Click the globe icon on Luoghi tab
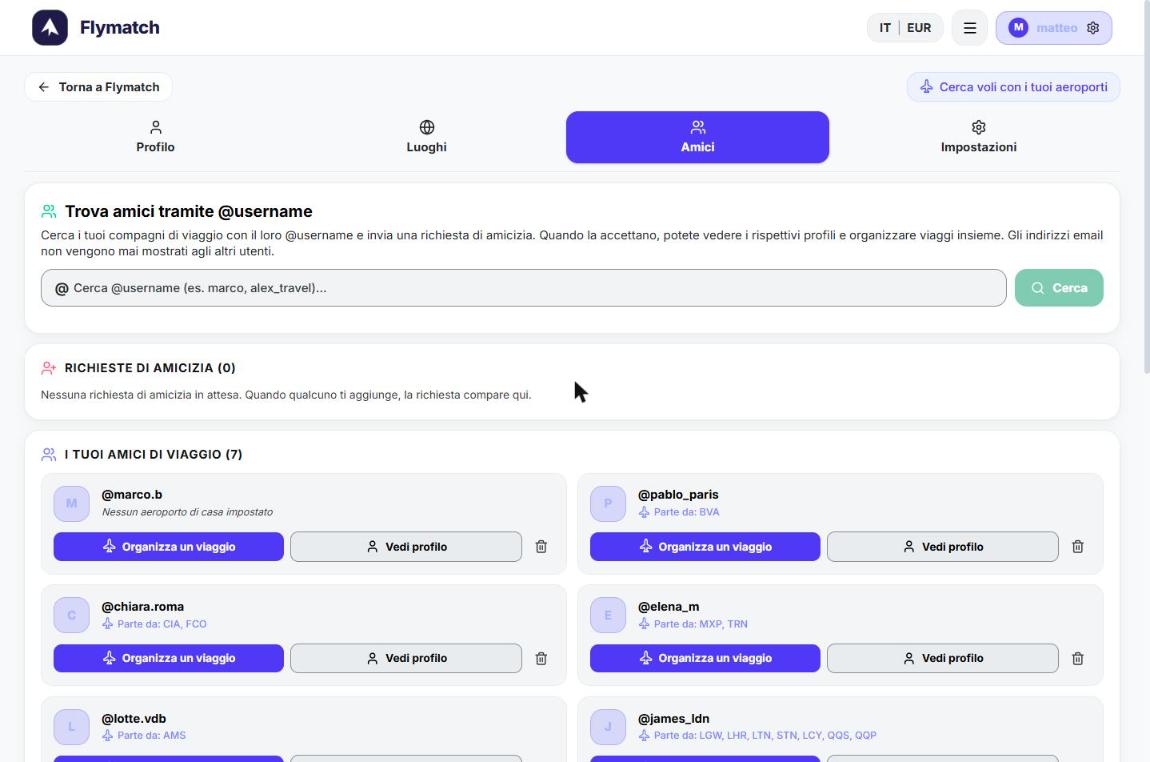Image resolution: width=1150 pixels, height=762 pixels. [427, 128]
